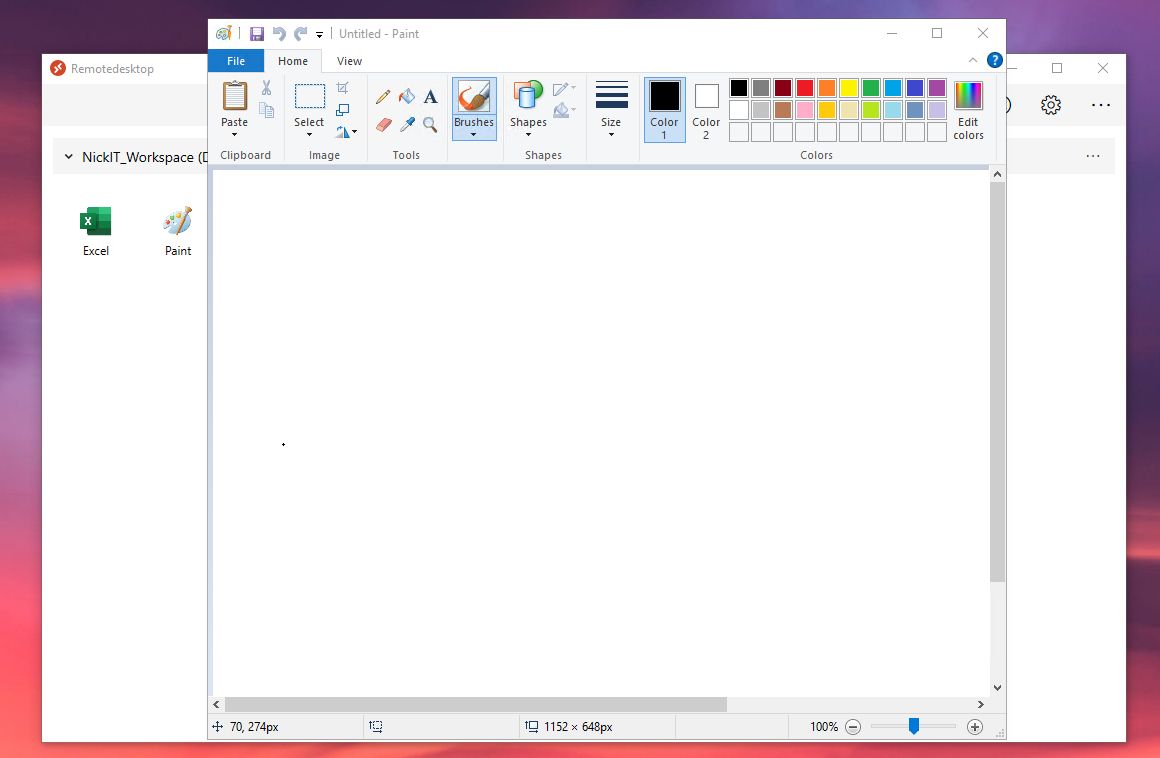The width and height of the screenshot is (1160, 758).
Task: Open the File menu tab
Action: coord(236,61)
